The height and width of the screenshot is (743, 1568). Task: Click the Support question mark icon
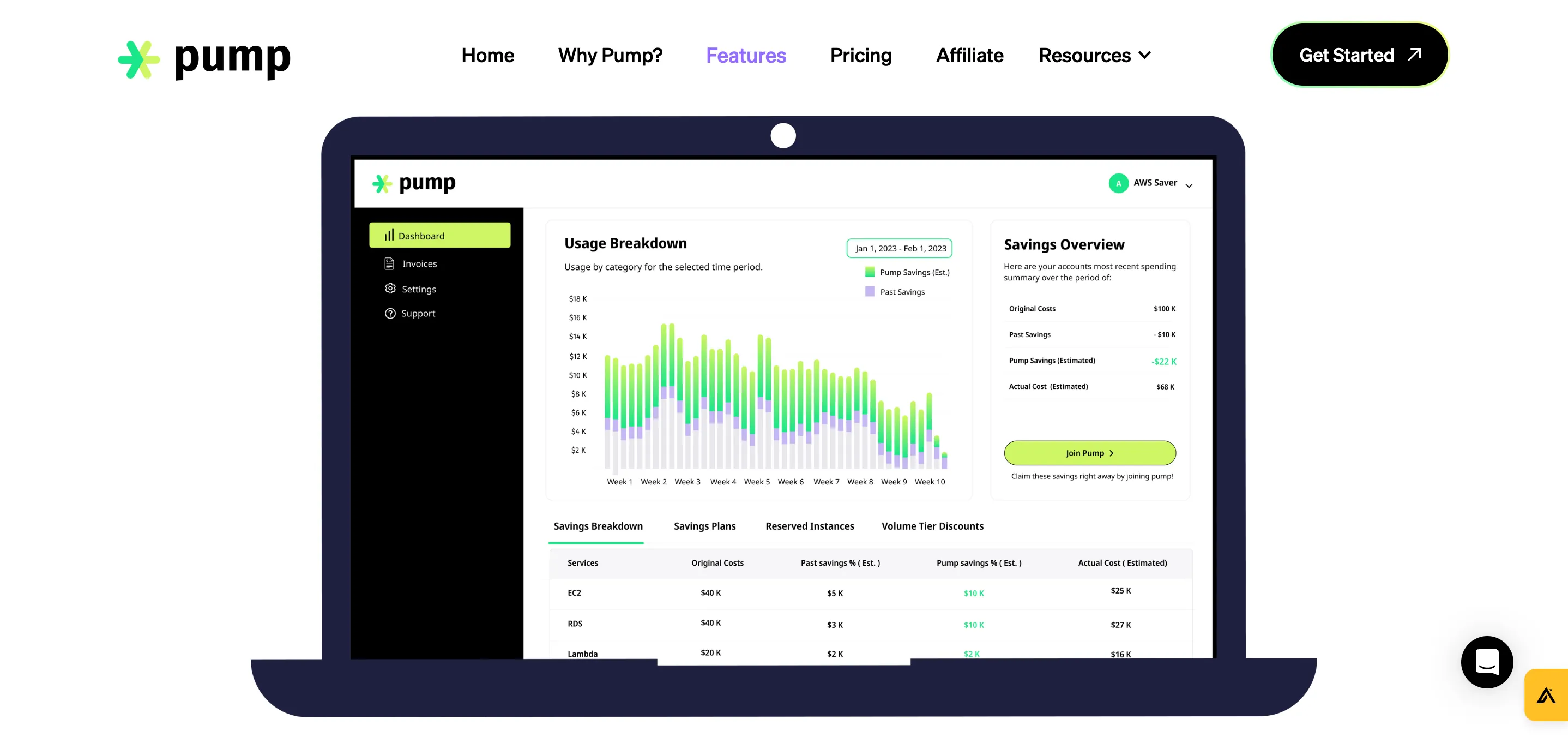coord(390,313)
